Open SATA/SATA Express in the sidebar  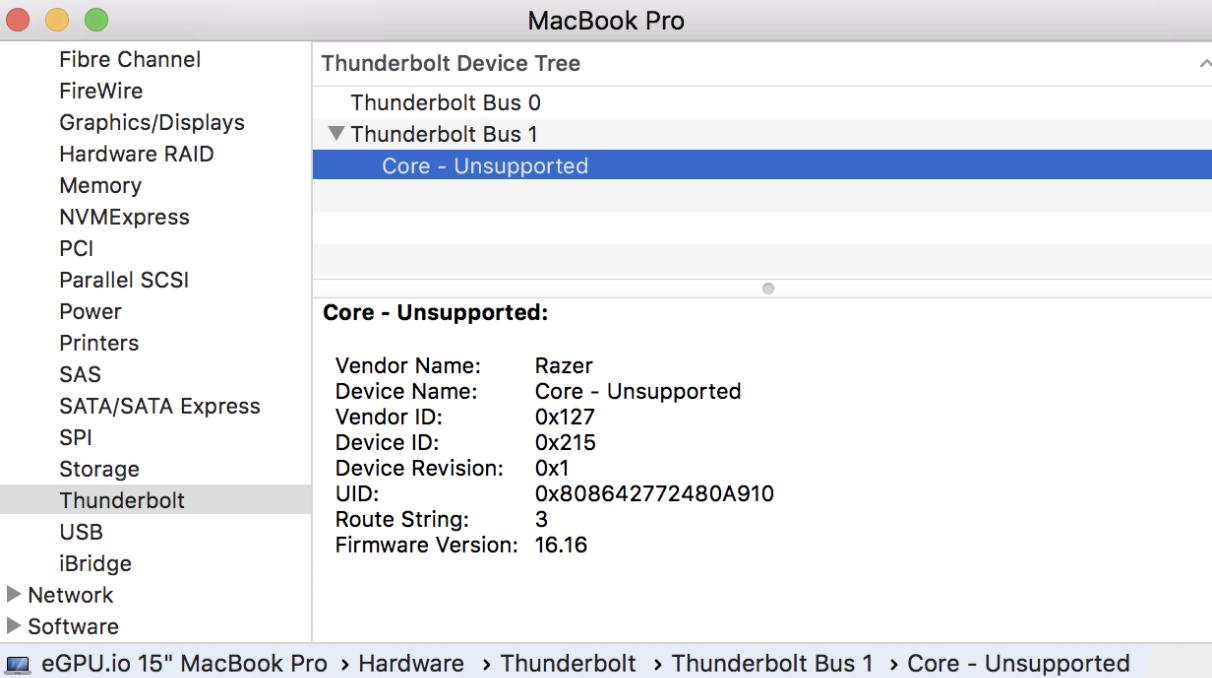coord(159,406)
